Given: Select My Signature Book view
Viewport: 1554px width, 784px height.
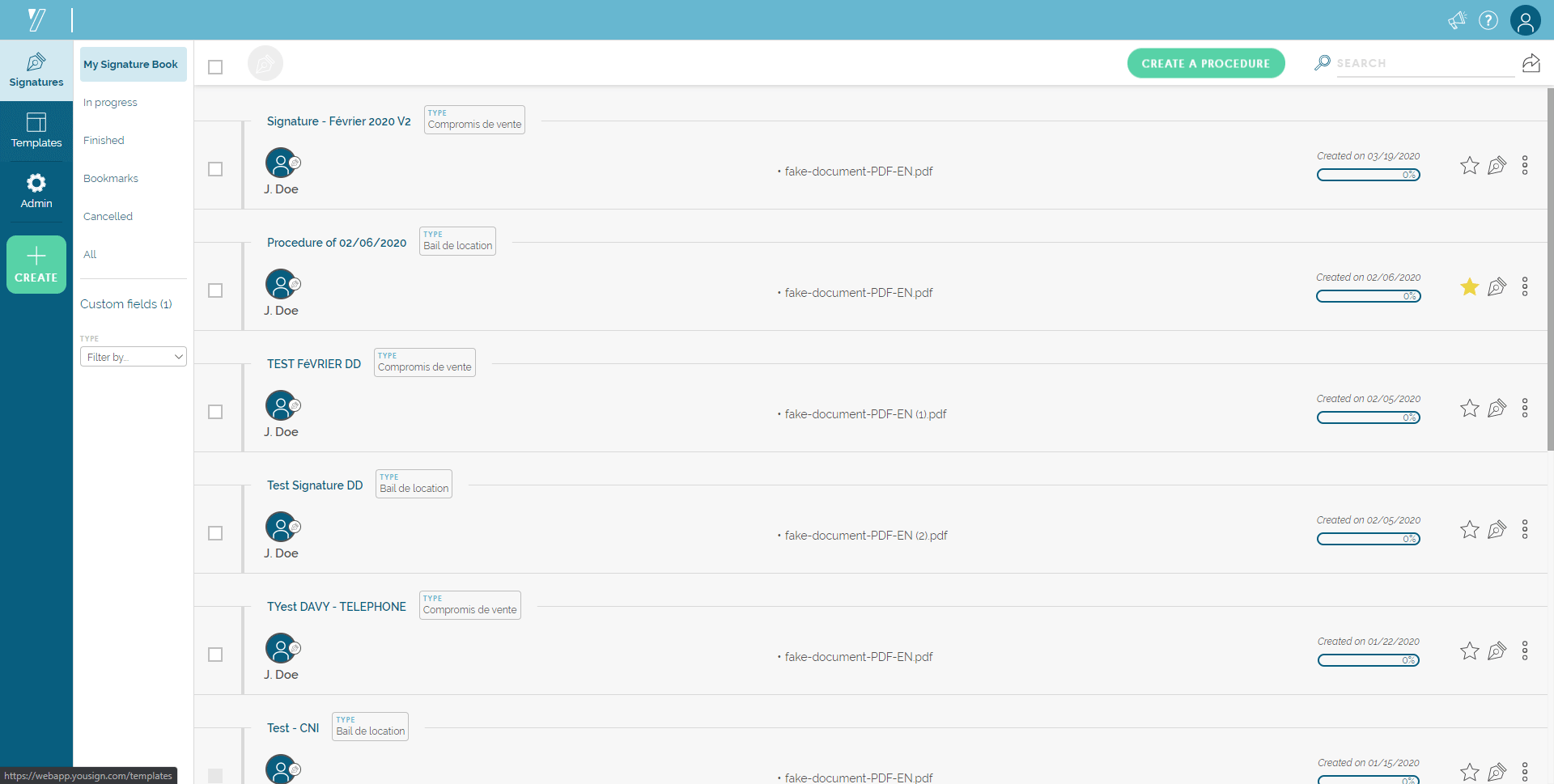Looking at the screenshot, I should coord(134,64).
